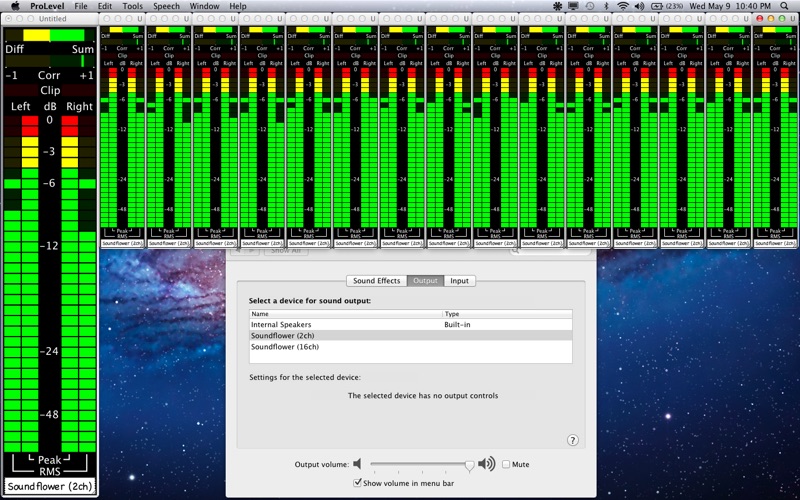Open the File menu
The width and height of the screenshot is (800, 500).
pyautogui.click(x=81, y=6)
